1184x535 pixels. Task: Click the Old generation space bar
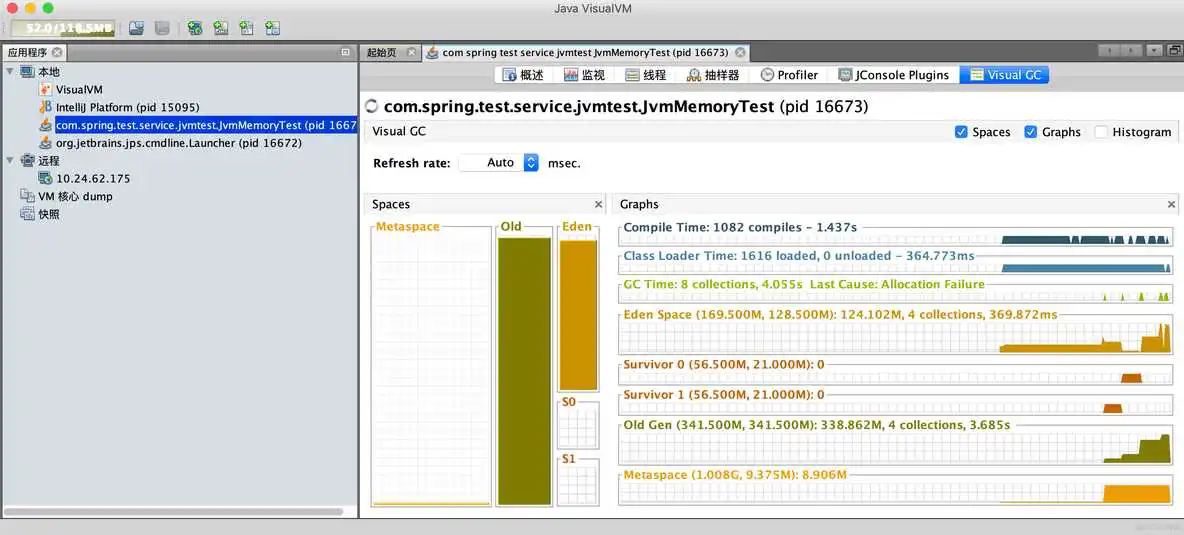coord(525,371)
